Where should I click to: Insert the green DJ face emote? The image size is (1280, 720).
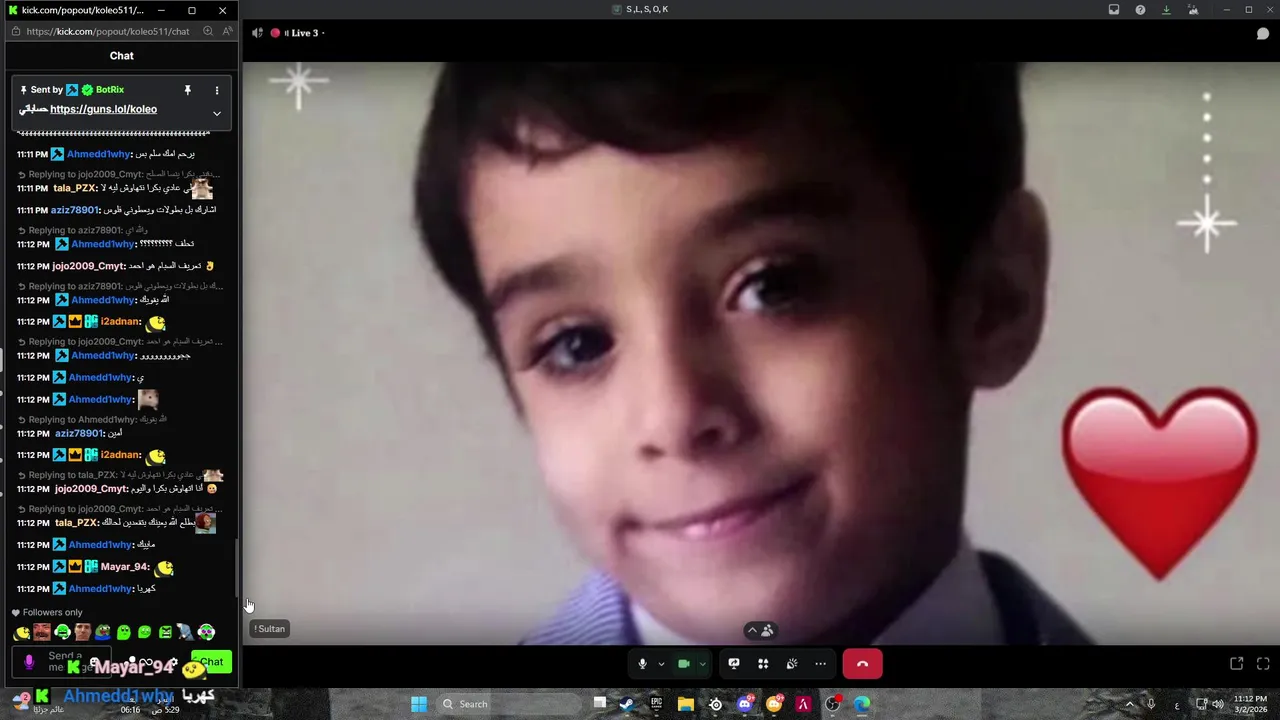[x=206, y=632]
